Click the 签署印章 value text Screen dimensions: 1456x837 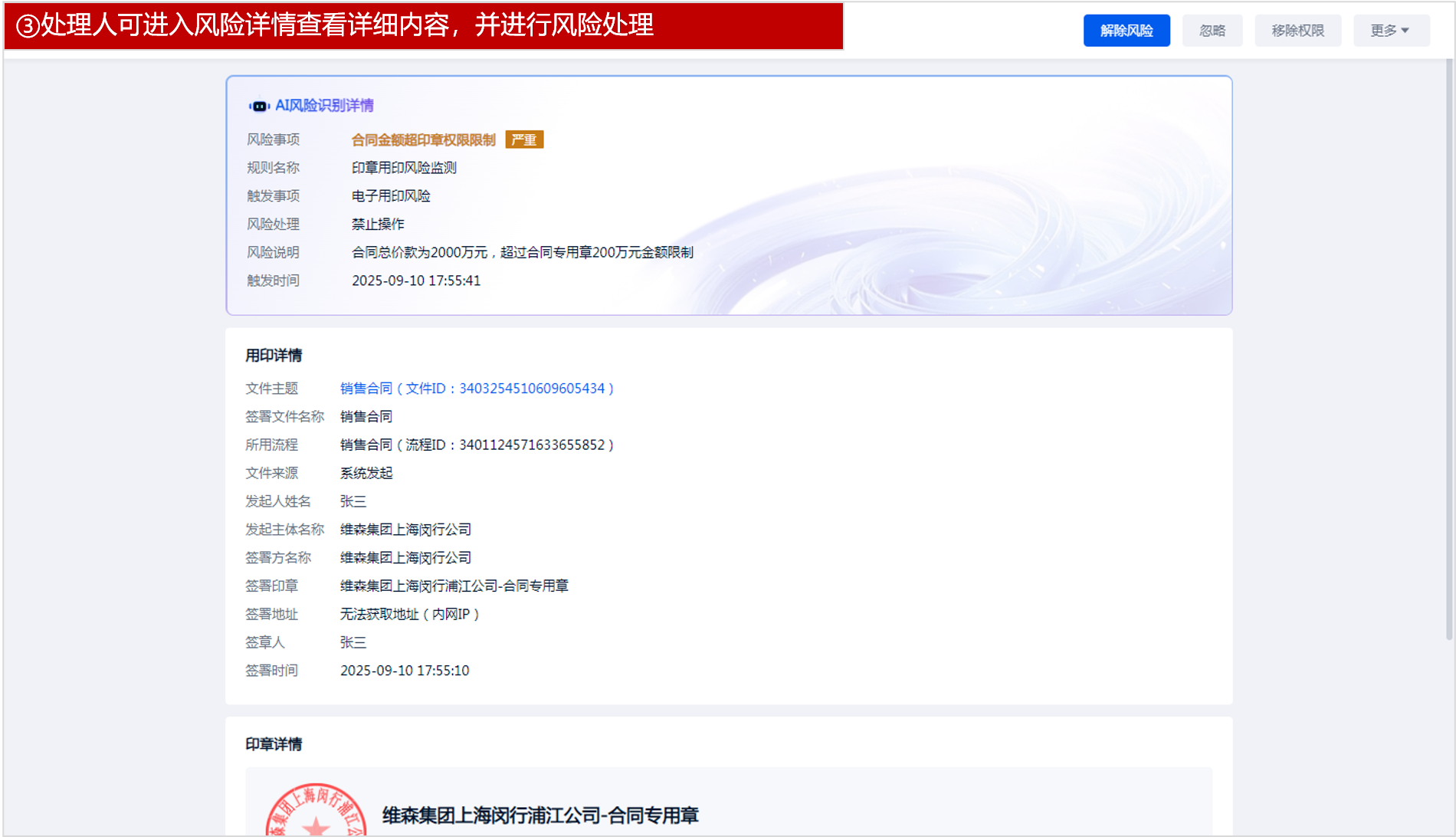pos(454,586)
